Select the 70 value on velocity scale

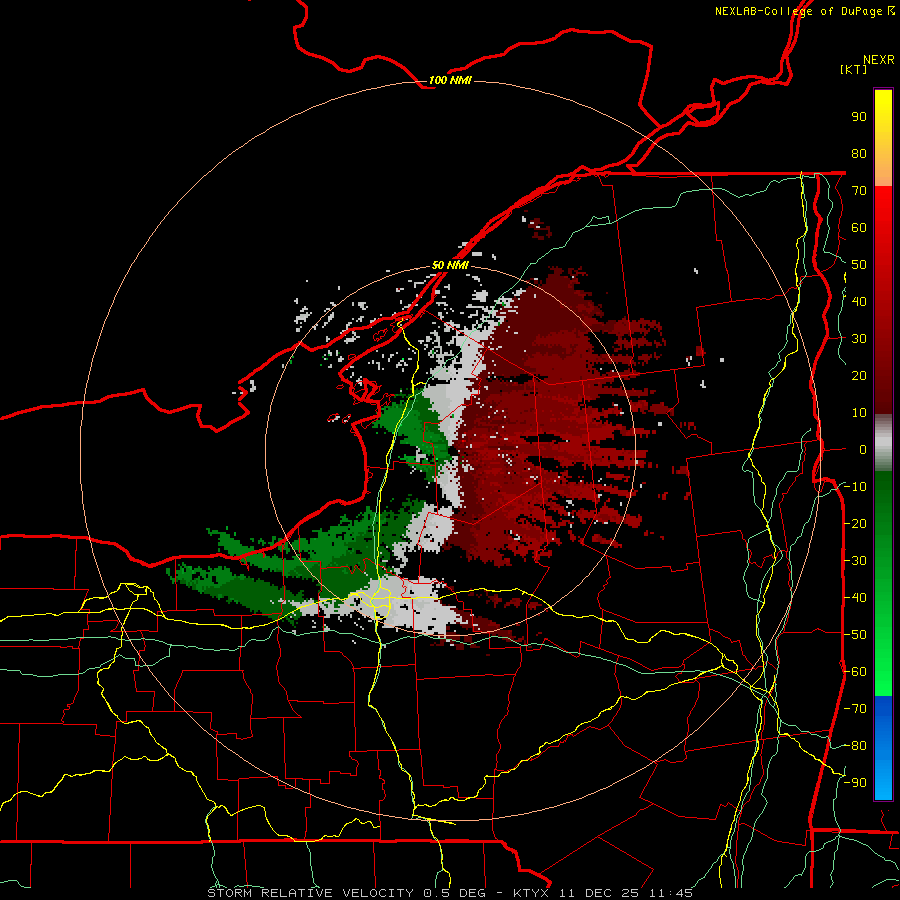(x=859, y=191)
